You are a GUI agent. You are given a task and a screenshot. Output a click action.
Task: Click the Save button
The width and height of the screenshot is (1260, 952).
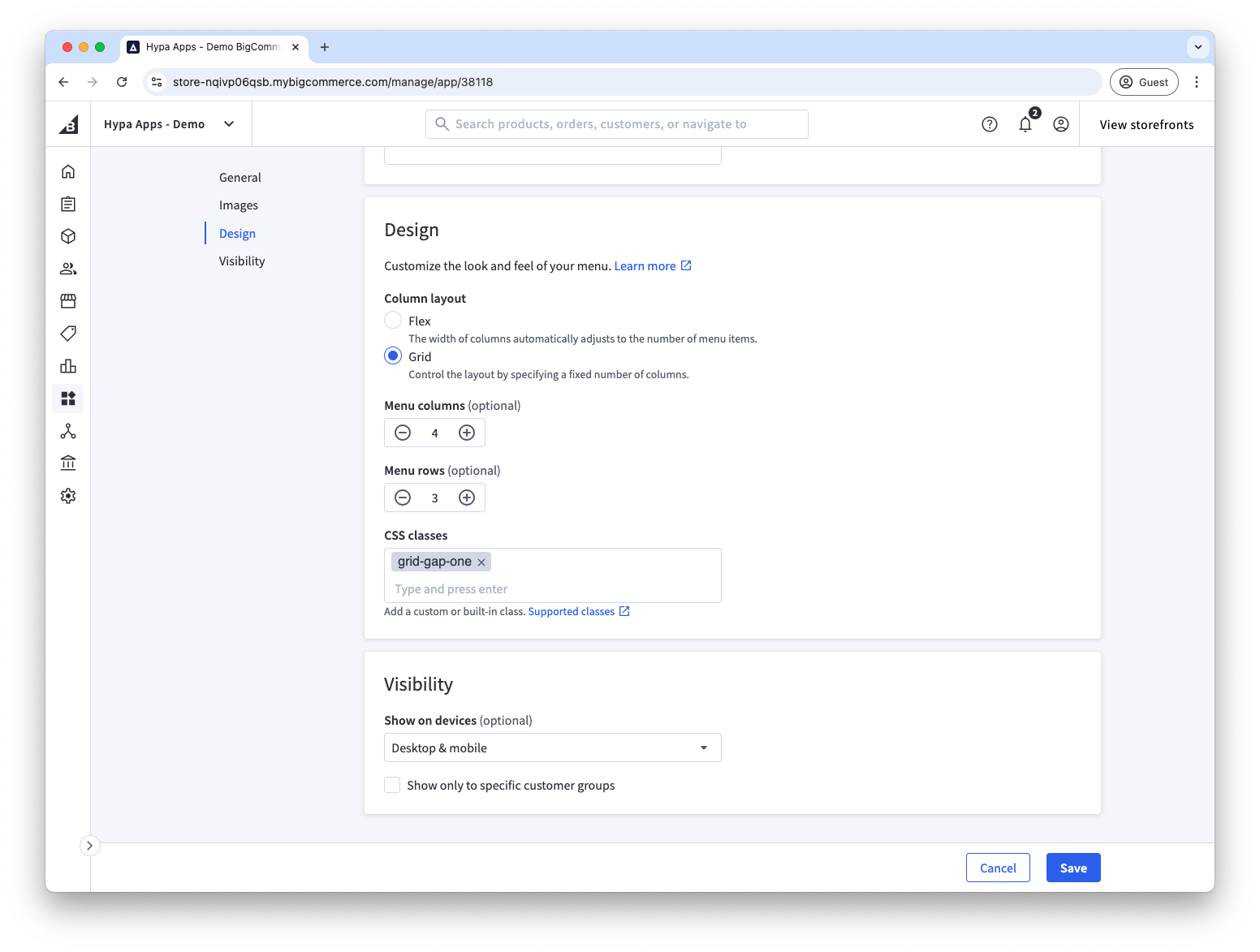coord(1073,868)
